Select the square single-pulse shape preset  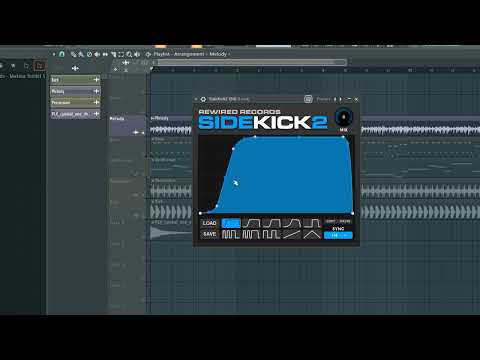(x=312, y=223)
